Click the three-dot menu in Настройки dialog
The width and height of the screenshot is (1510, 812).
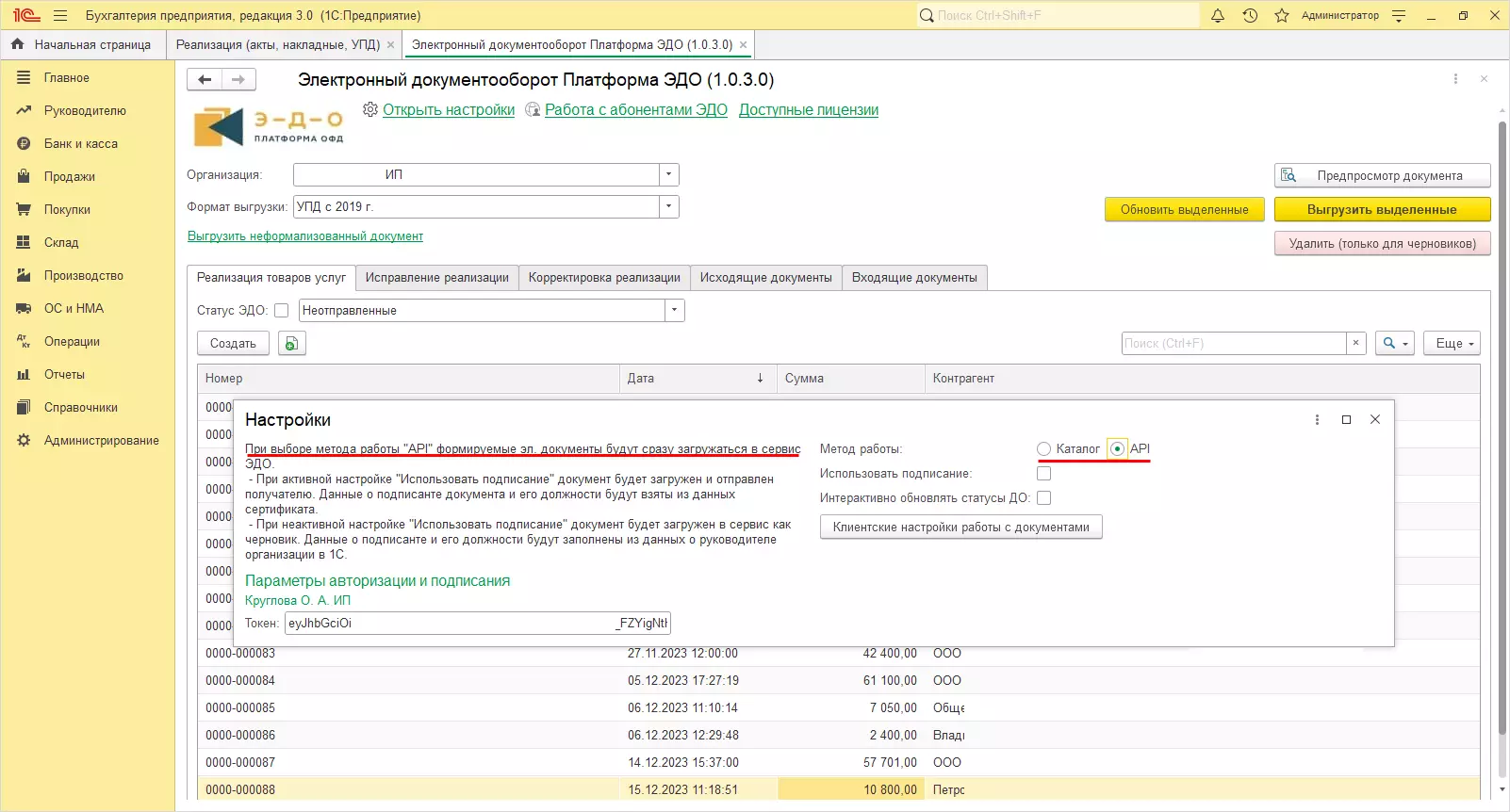(x=1317, y=420)
